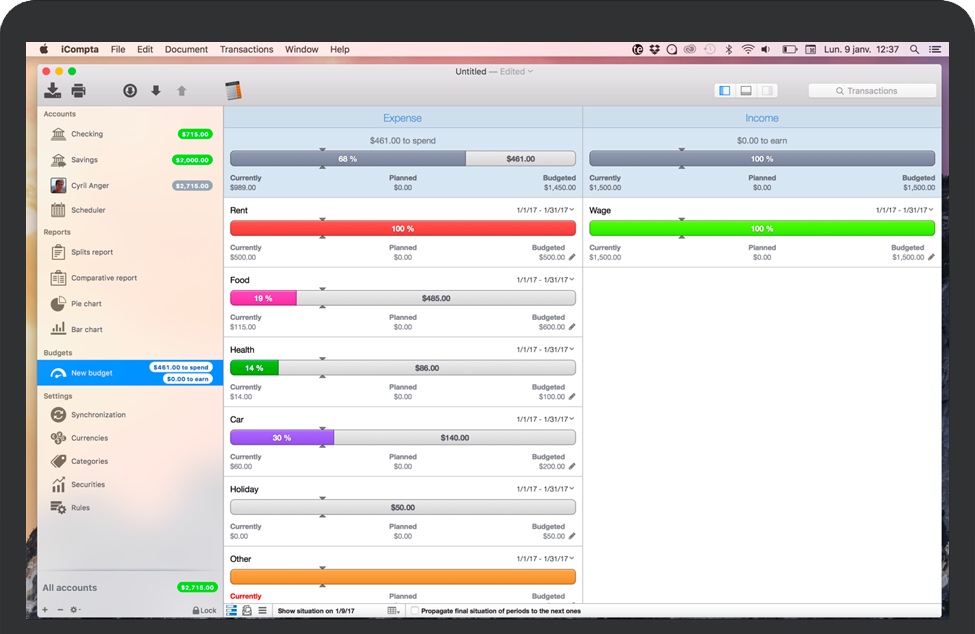Open the Pie chart report
This screenshot has height=634, width=975.
(x=85, y=304)
